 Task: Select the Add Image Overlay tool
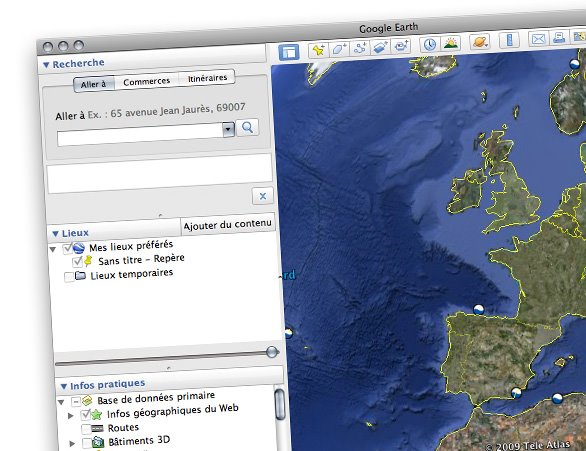380,47
